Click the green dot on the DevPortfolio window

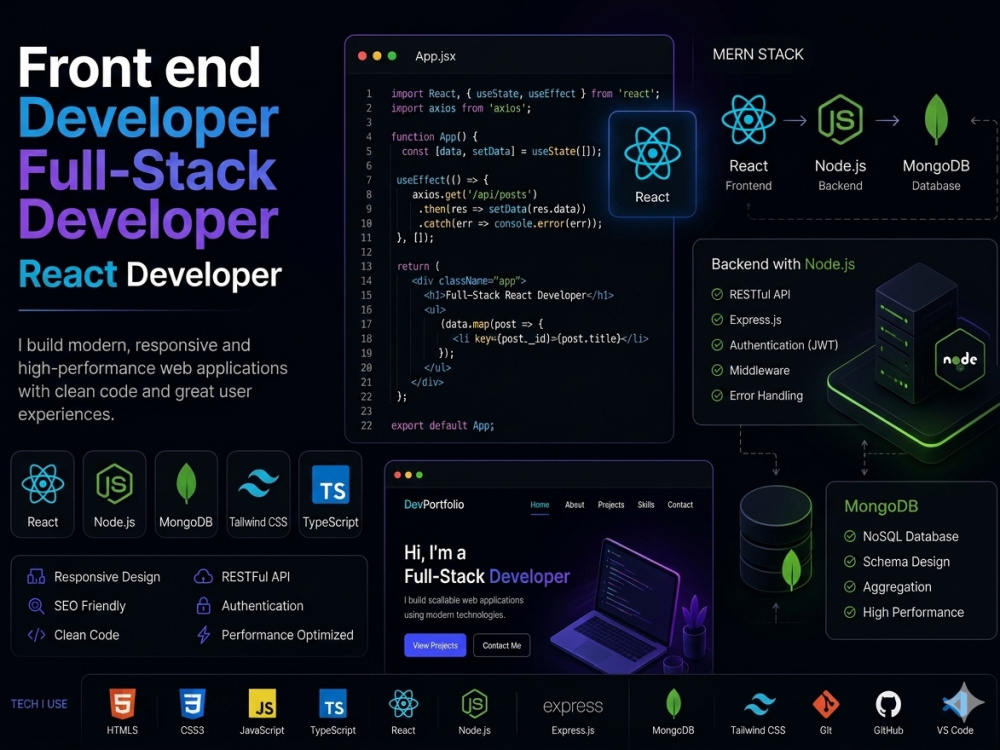(x=419, y=475)
